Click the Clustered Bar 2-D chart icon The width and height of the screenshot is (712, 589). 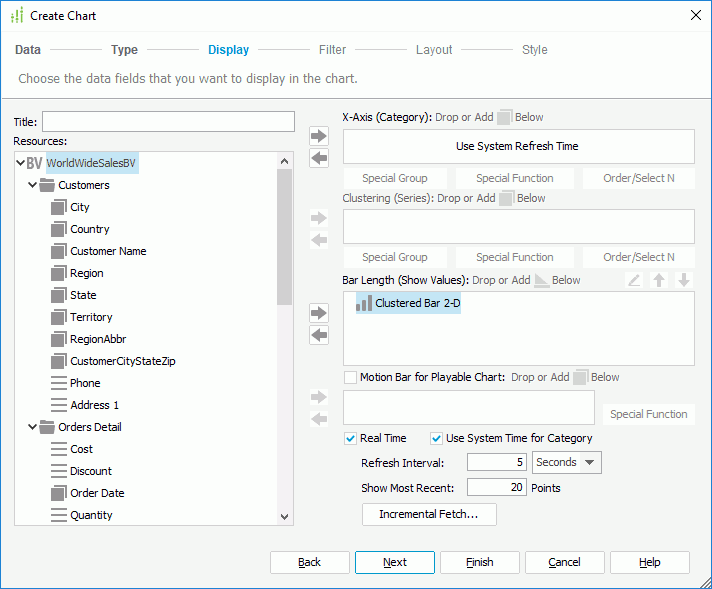[364, 303]
